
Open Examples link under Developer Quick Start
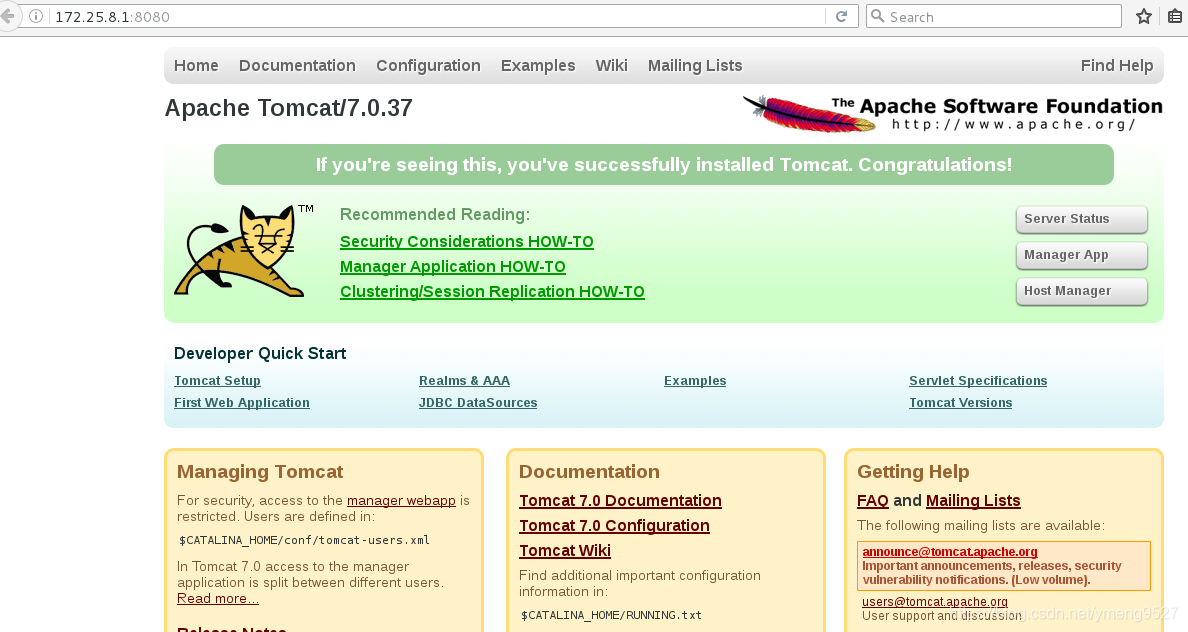[695, 381]
